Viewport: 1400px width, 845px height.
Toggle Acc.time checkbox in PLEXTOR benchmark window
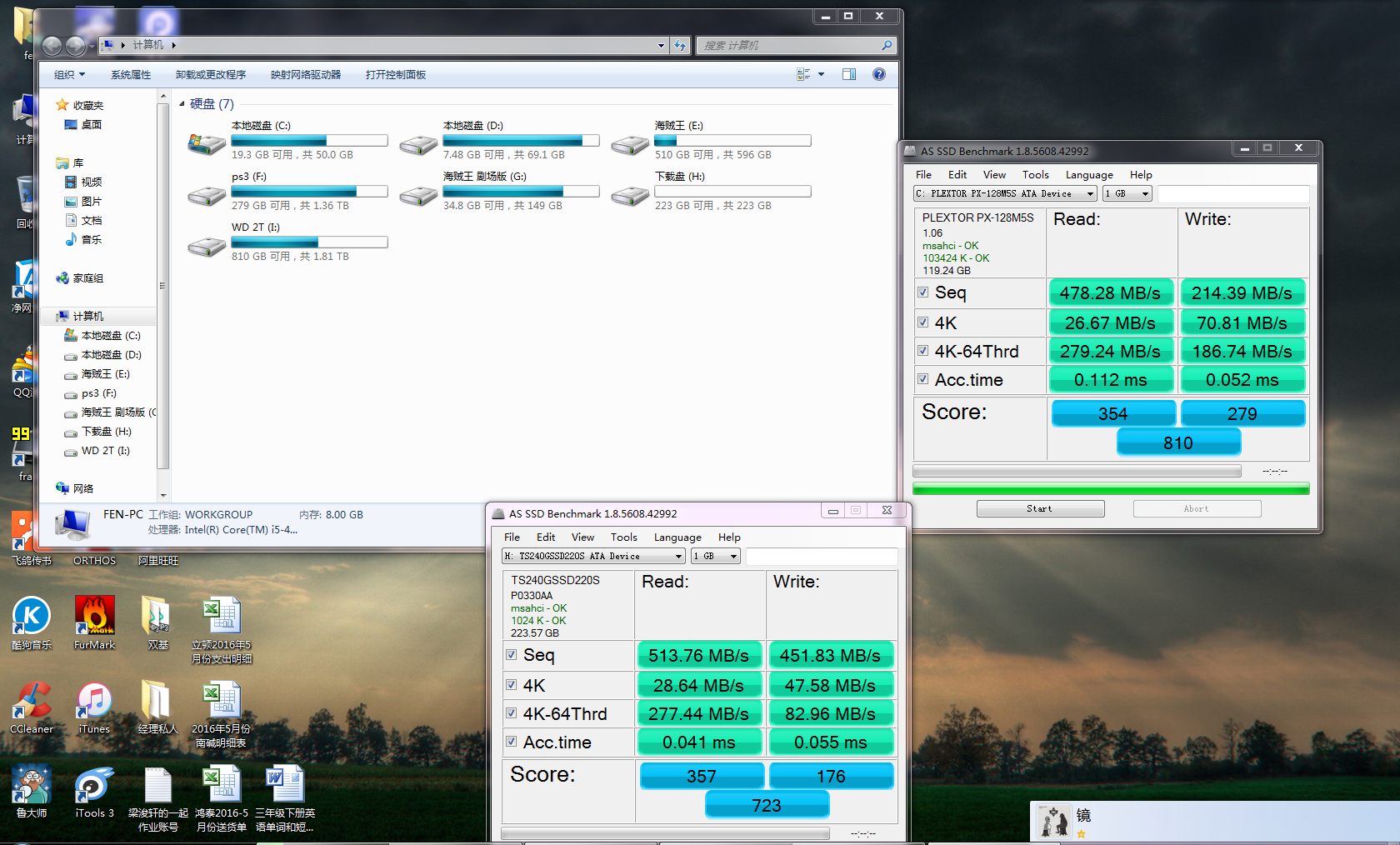pyautogui.click(x=922, y=379)
